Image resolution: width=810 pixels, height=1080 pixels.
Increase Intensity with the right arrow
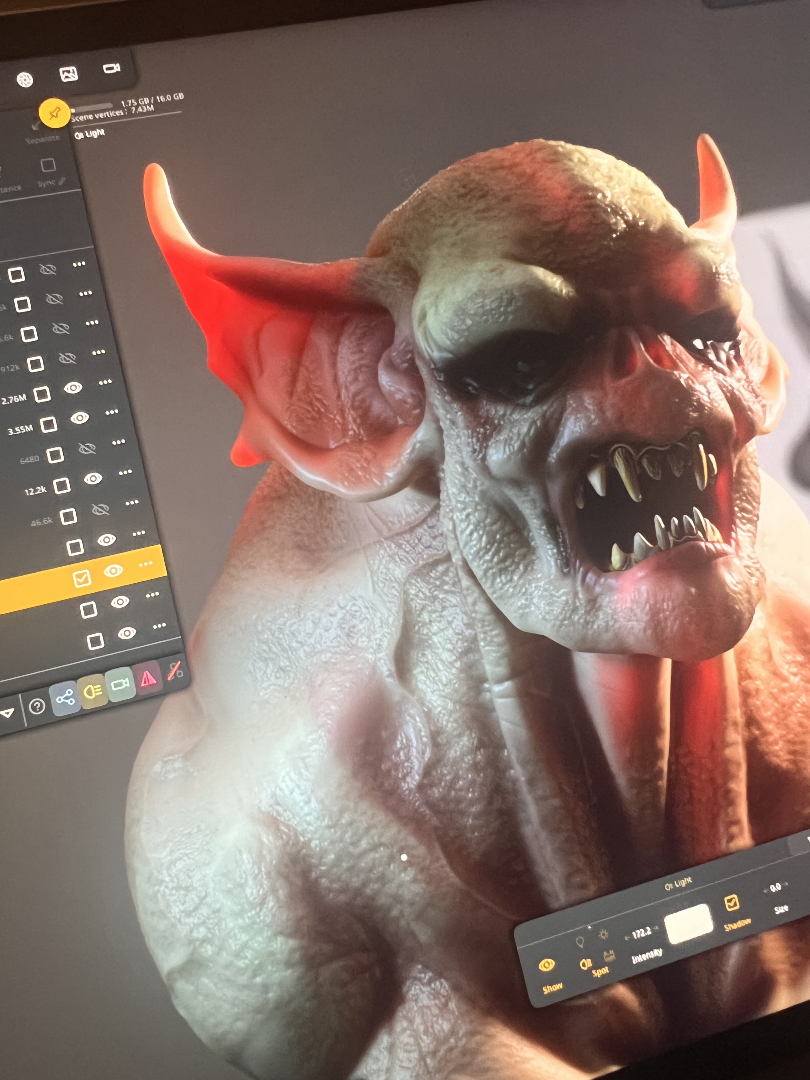point(654,929)
